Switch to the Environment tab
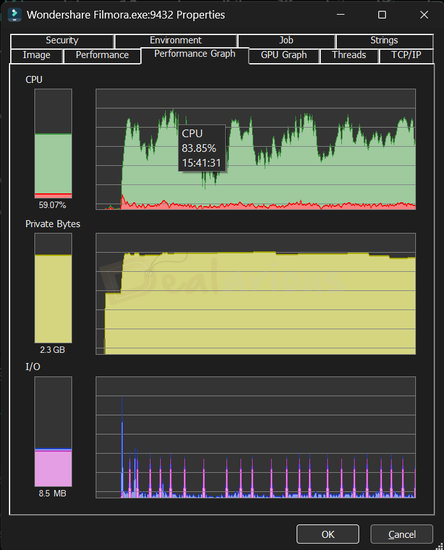Image resolution: width=444 pixels, height=550 pixels. pos(176,41)
